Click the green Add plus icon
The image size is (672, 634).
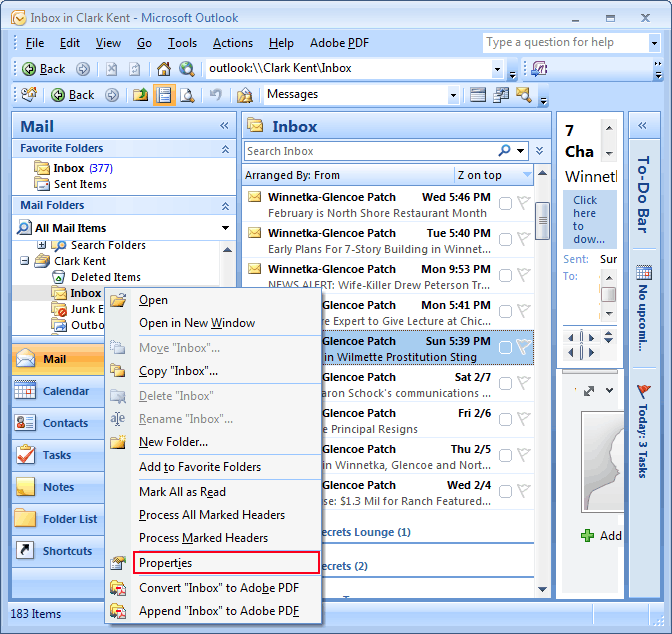tap(587, 535)
